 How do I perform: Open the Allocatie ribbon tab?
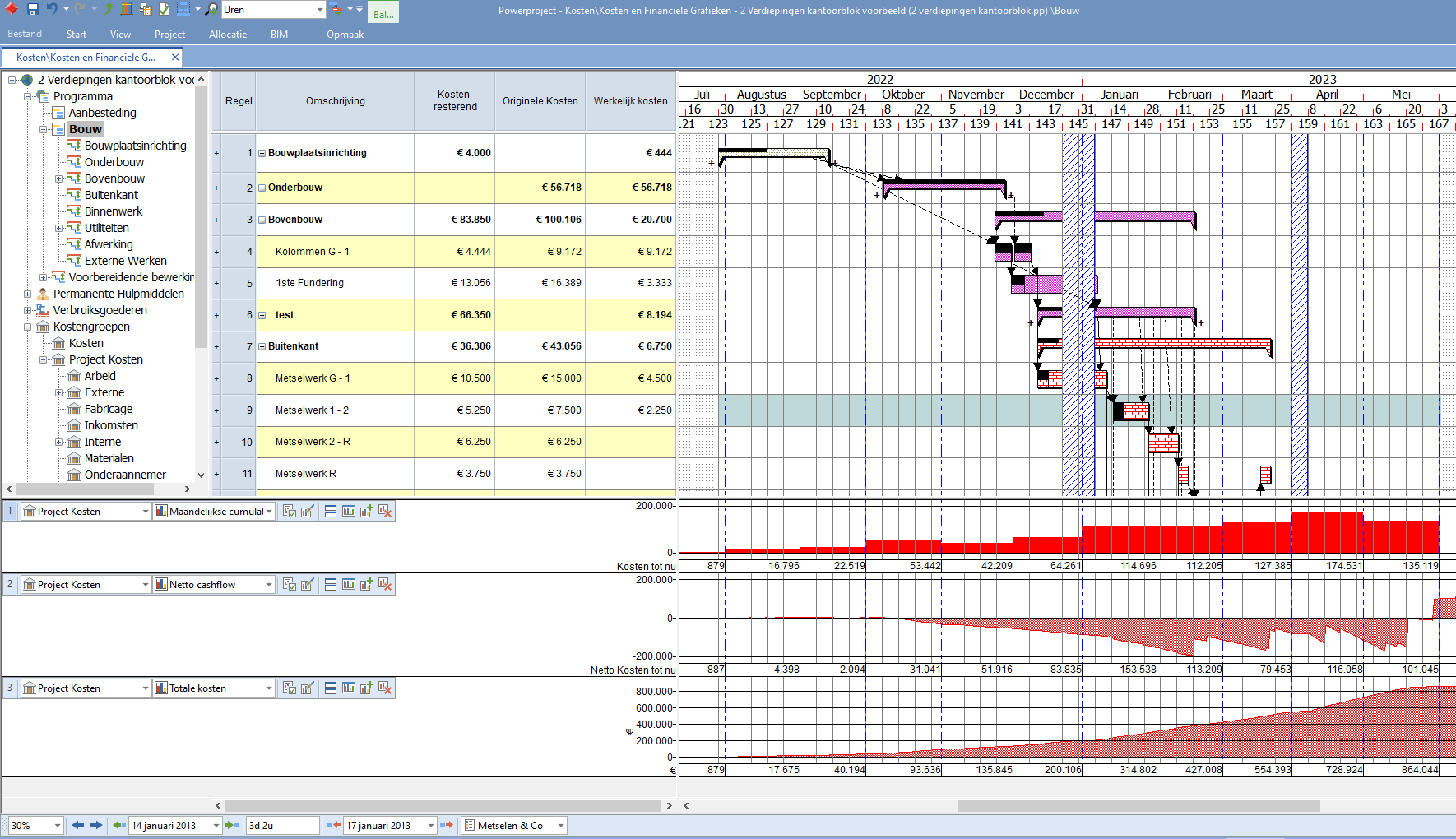coord(228,34)
